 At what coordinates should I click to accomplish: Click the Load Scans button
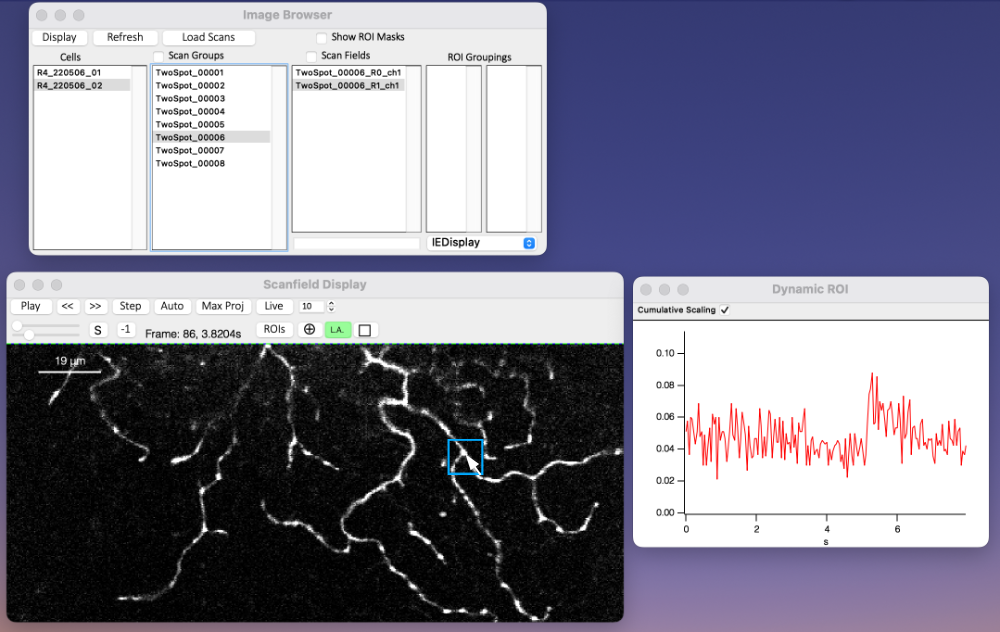point(208,37)
